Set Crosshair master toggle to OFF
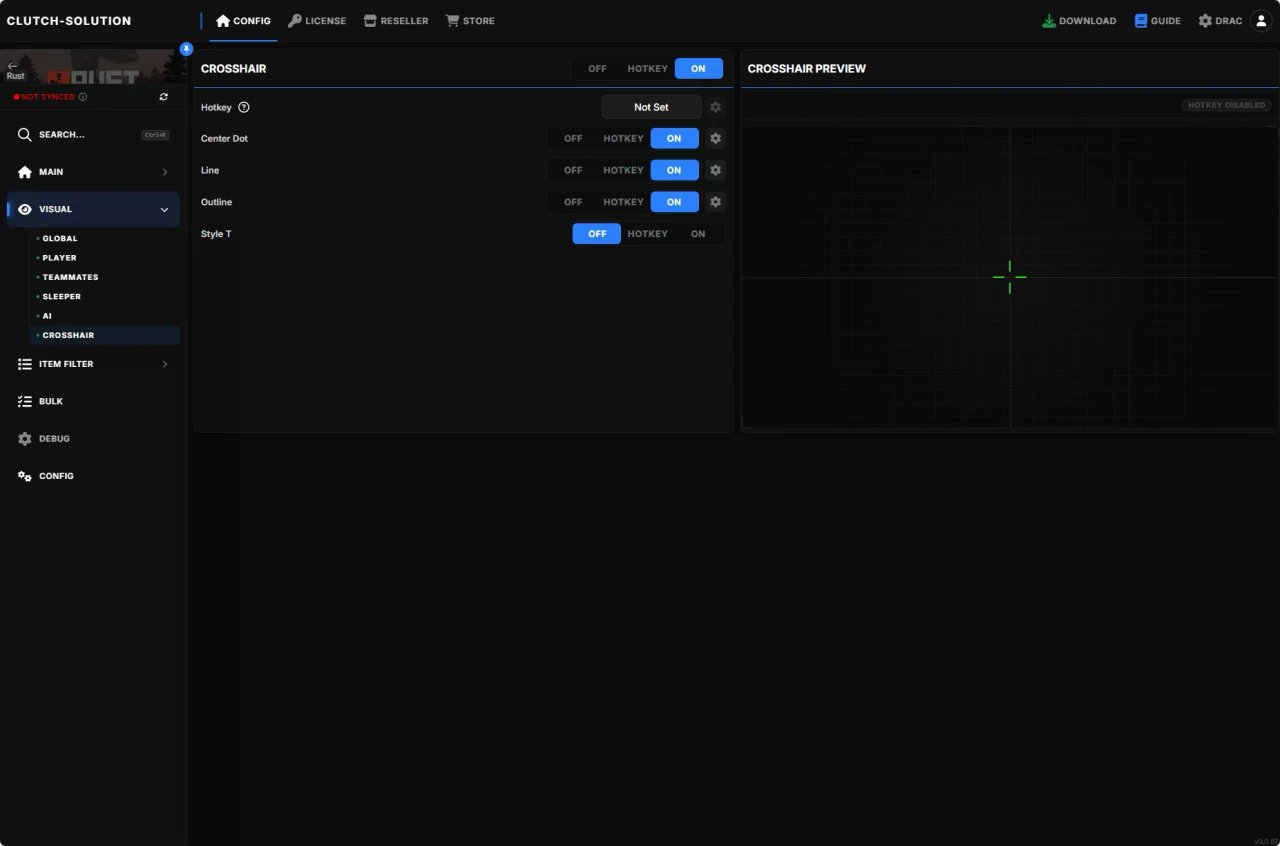Image resolution: width=1280 pixels, height=846 pixels. tap(597, 69)
